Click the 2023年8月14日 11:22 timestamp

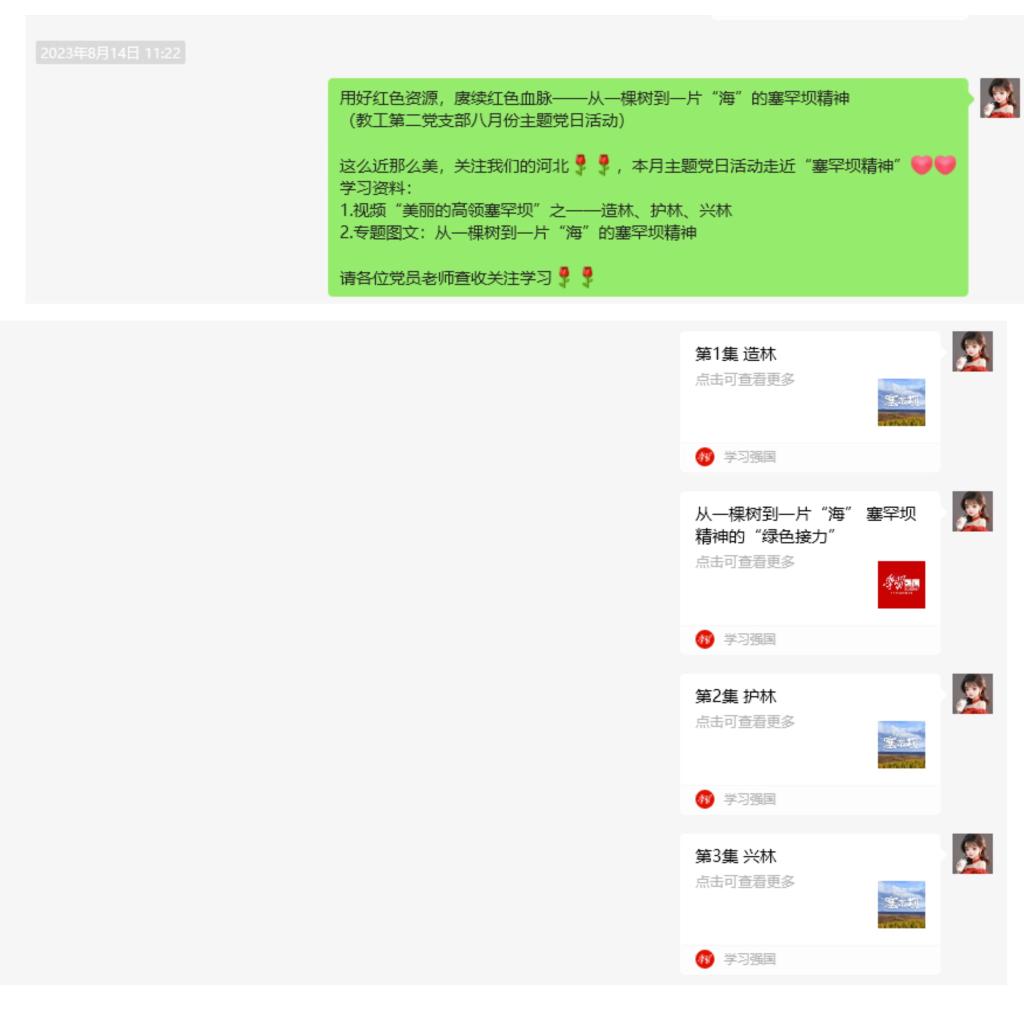(x=110, y=53)
